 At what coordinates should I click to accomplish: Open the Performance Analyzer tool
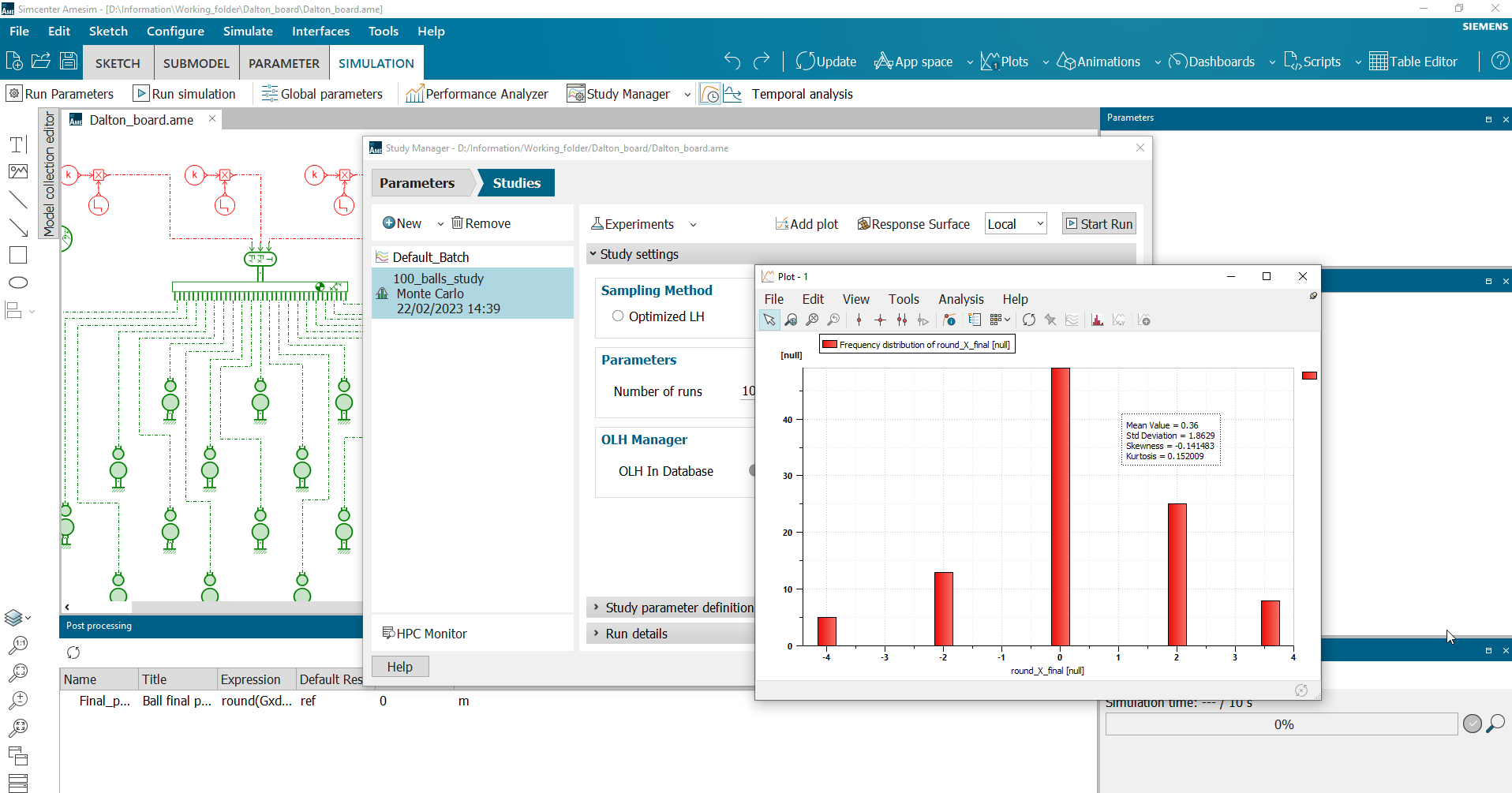coord(477,94)
